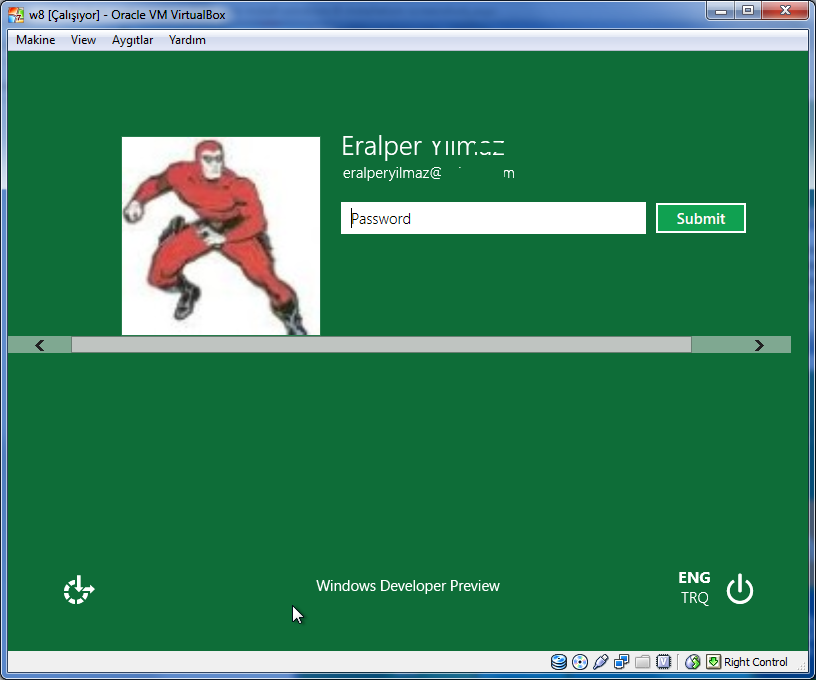Viewport: 816px width, 680px height.
Task: Open the Makine menu
Action: click(35, 40)
